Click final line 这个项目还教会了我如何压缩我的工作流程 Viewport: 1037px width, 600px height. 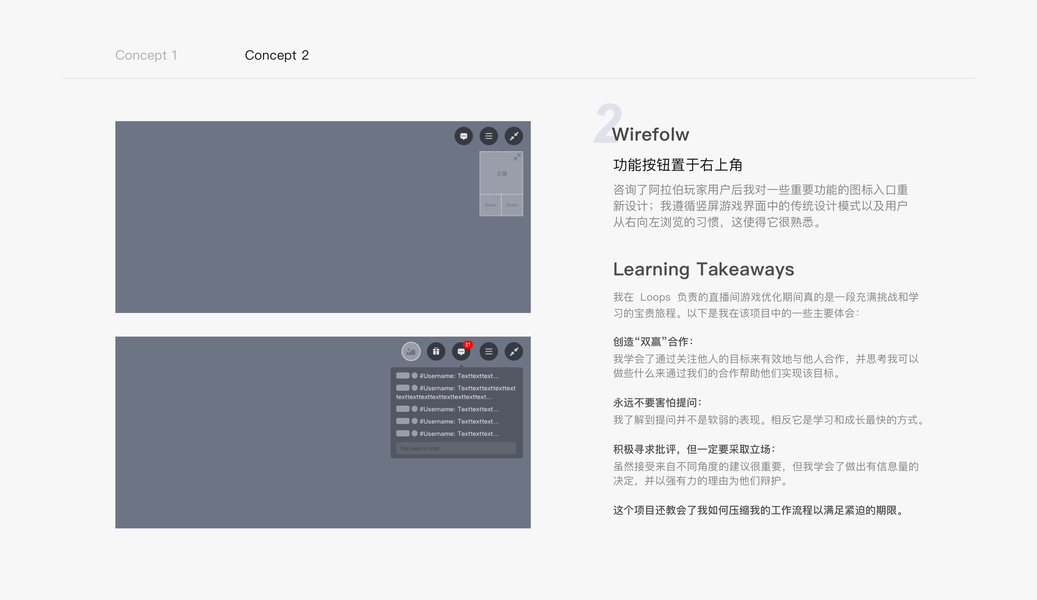759,510
